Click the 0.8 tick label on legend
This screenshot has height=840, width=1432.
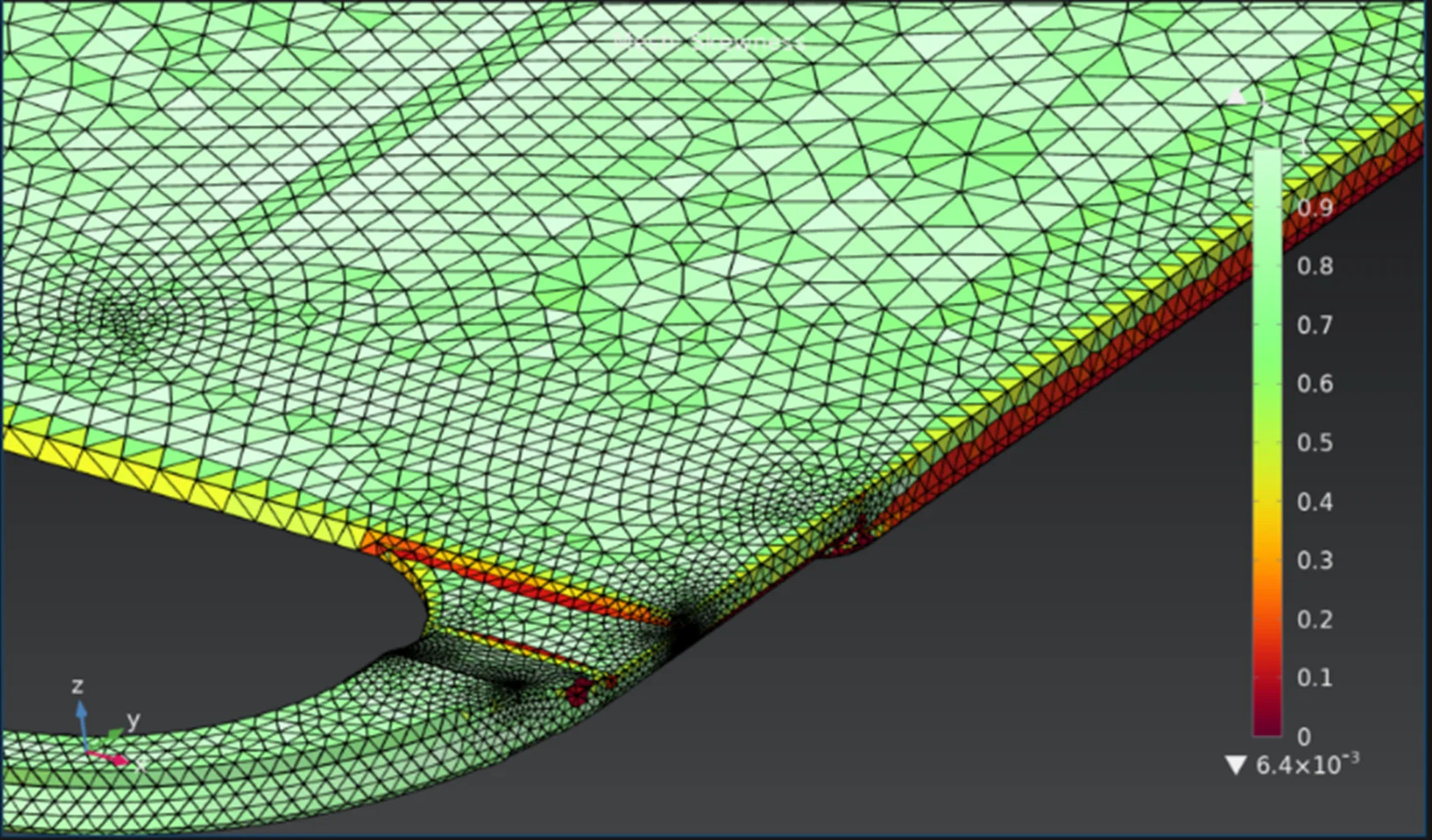[x=1315, y=266]
